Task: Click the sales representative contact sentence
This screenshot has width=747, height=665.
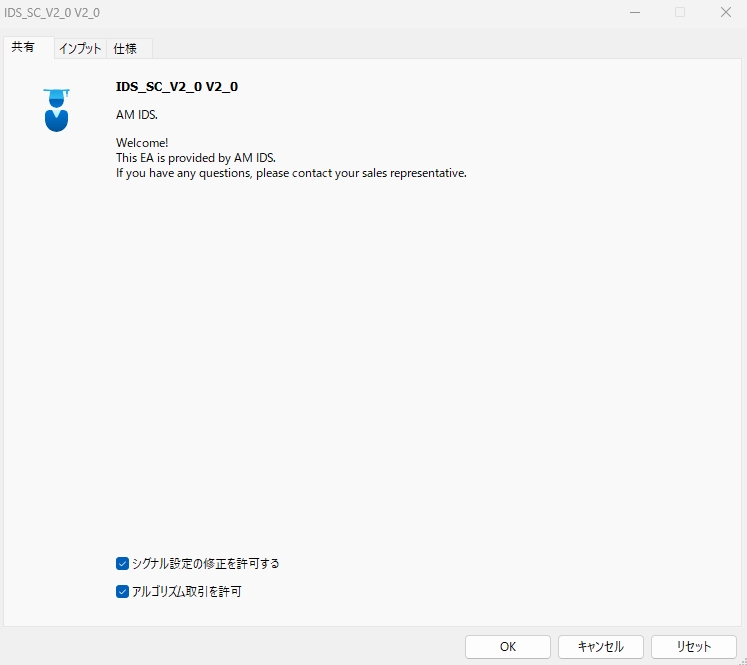Action: point(291,173)
